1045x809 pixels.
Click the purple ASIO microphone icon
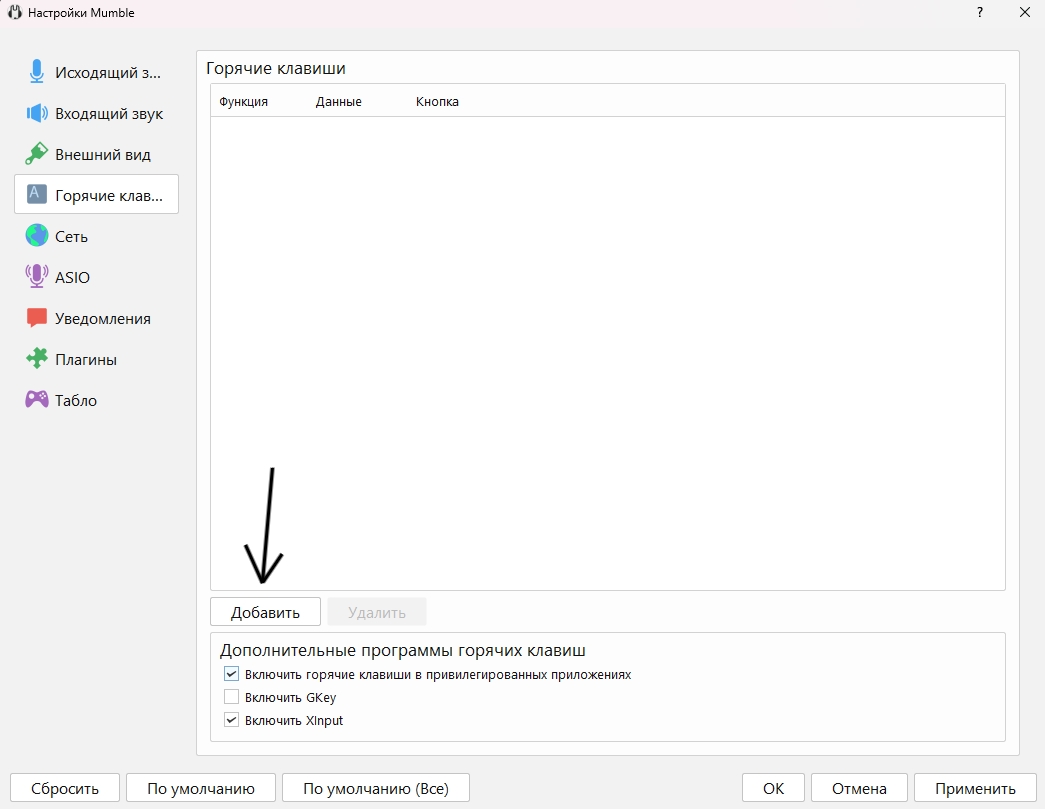pos(37,277)
